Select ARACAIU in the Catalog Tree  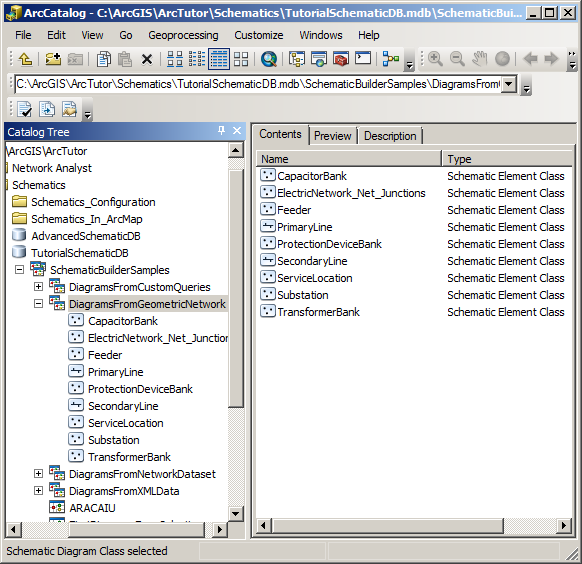(92, 508)
